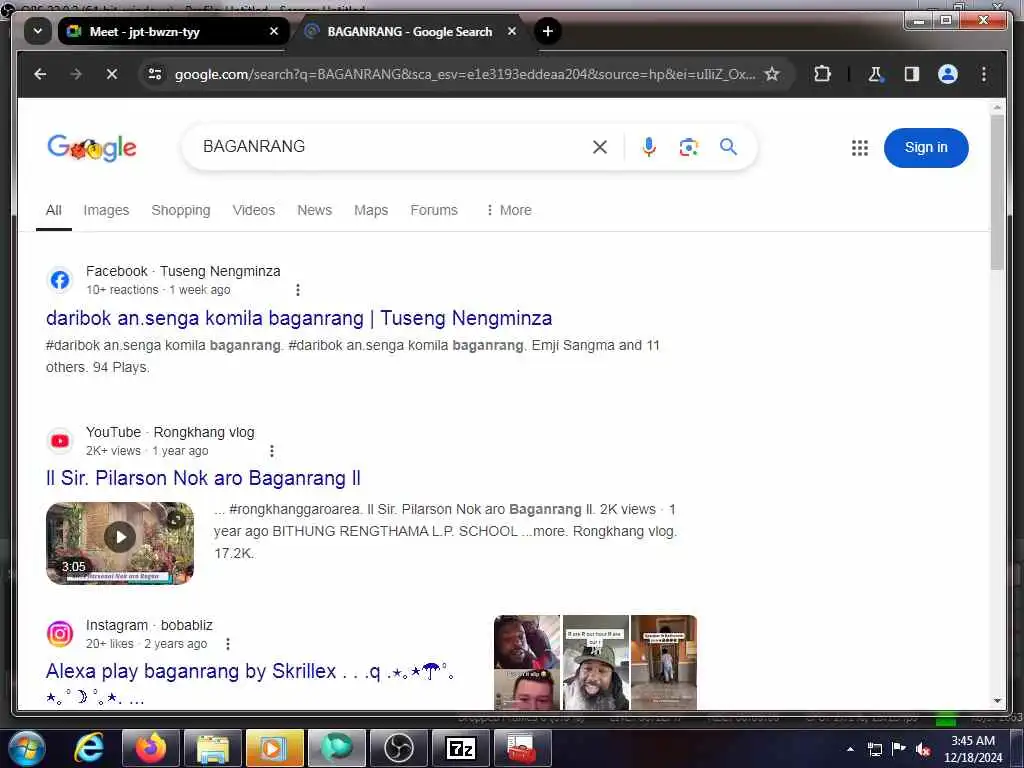
Task: Close the Meet tab
Action: (x=274, y=31)
